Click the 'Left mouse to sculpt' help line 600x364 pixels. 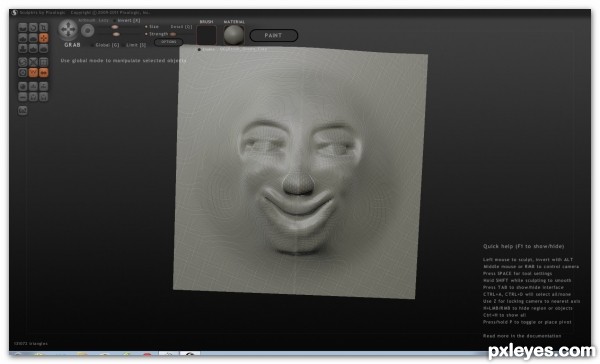point(528,260)
